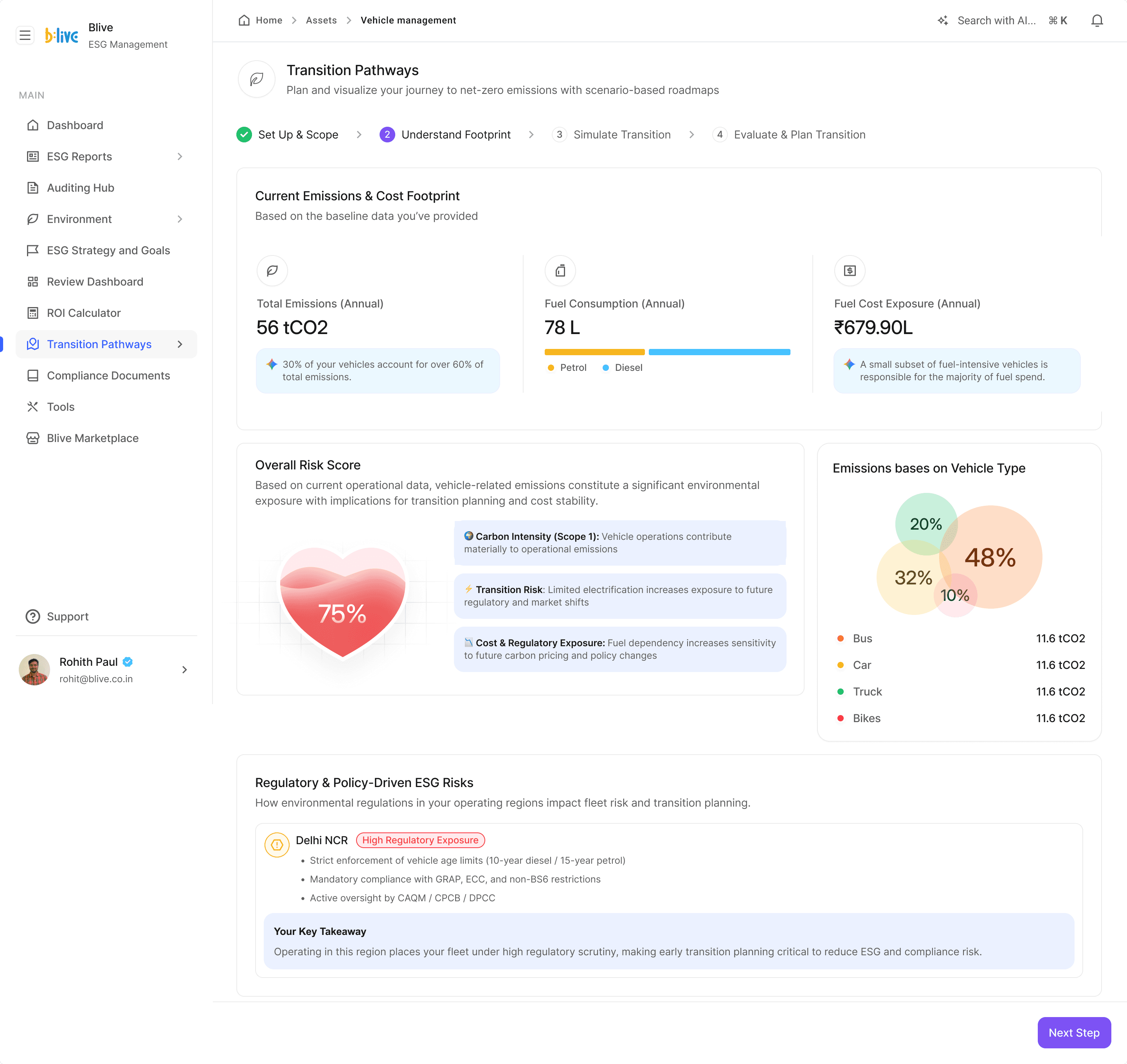This screenshot has height=1064, width=1127.
Task: Expand the ESG Reports submenu
Action: coord(180,156)
